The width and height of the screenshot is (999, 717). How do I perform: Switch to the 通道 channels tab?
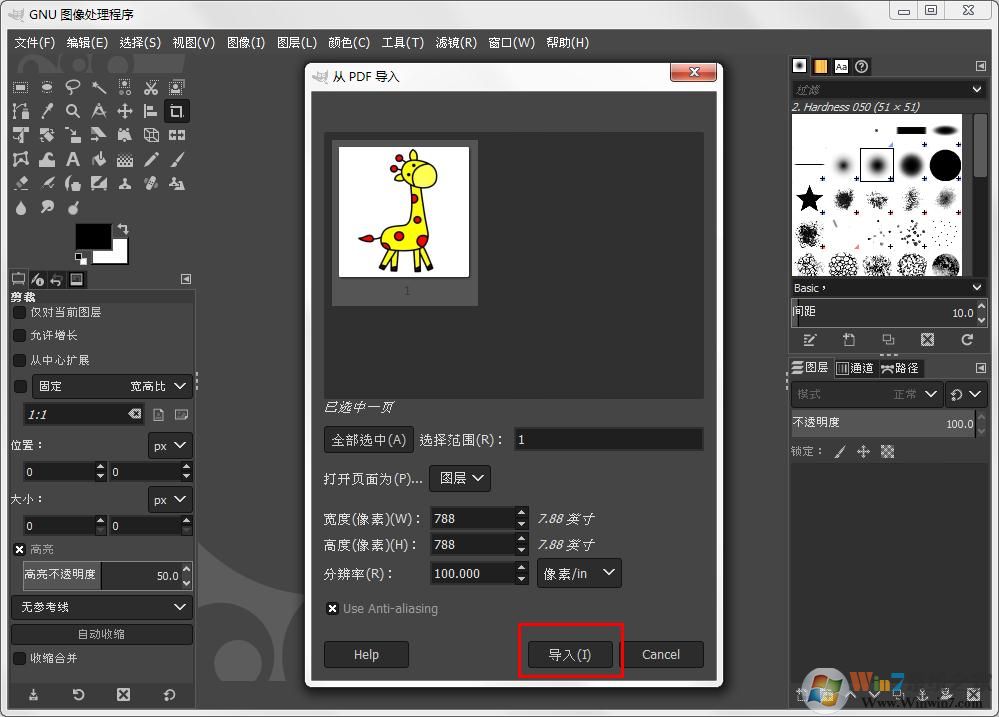tap(856, 367)
